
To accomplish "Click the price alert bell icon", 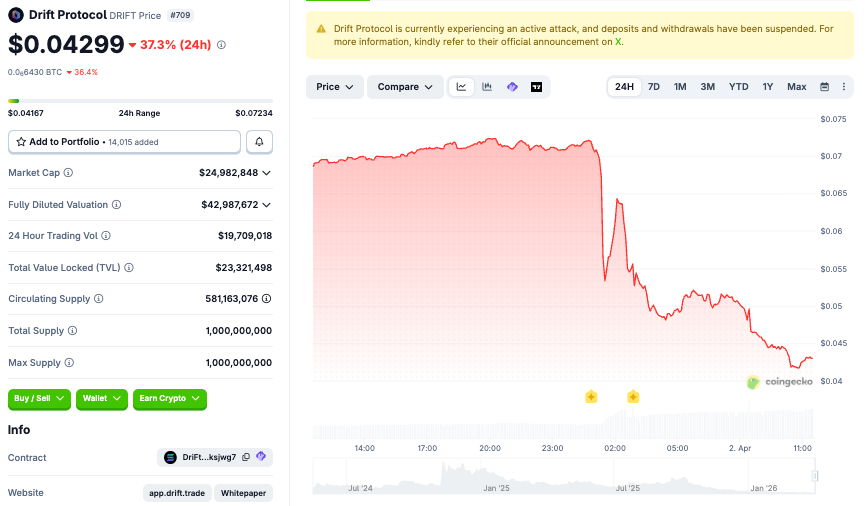I will pyautogui.click(x=259, y=142).
